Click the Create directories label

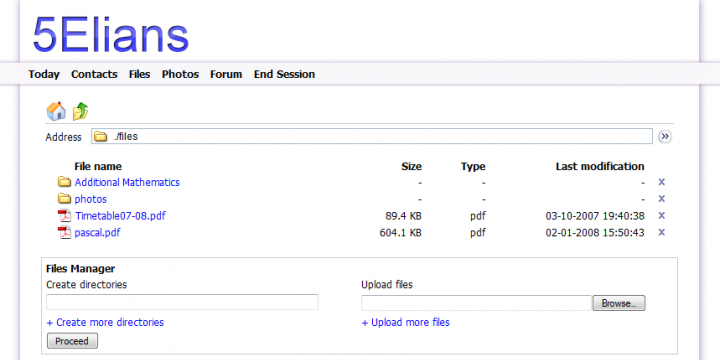[x=86, y=285]
